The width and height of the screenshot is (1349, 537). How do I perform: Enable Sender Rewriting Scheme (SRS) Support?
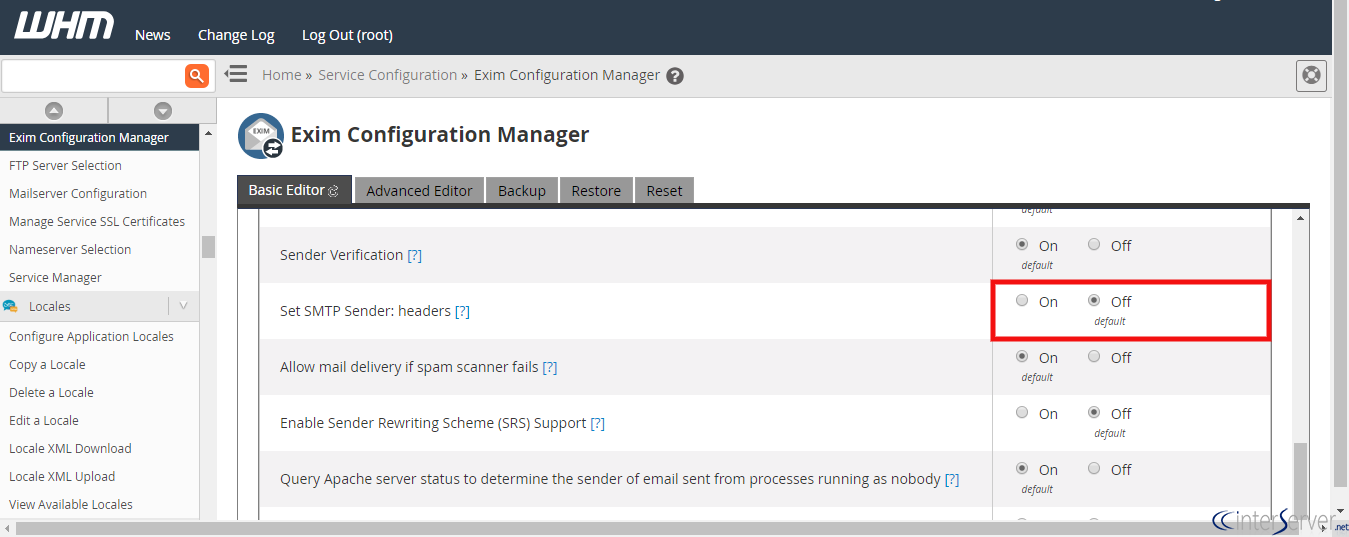(1021, 412)
